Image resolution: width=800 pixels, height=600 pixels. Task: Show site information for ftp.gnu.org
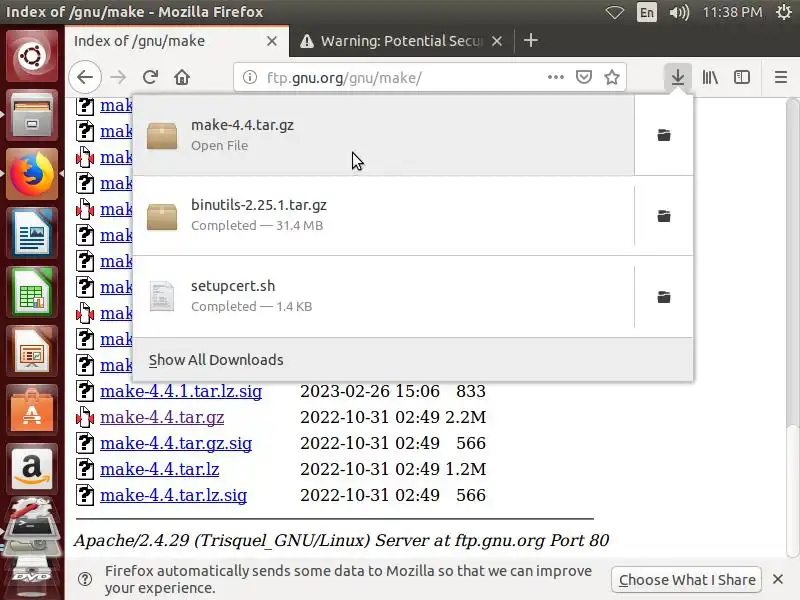[249, 78]
